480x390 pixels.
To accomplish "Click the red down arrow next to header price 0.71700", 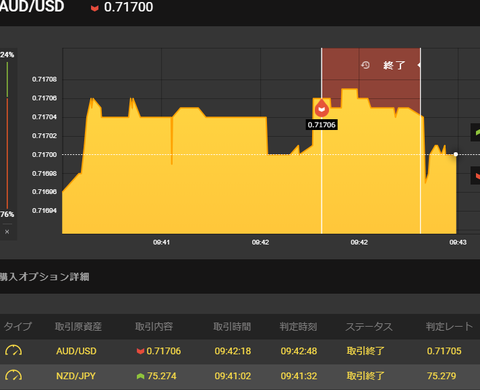I will click(x=95, y=8).
